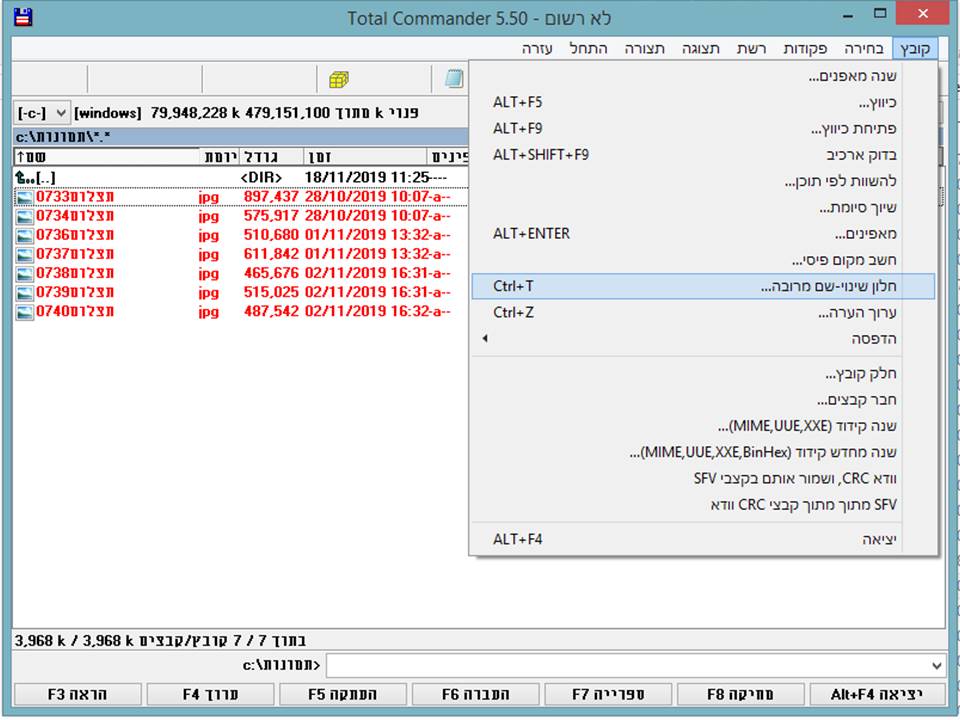Sort by the זמן date column header

point(365,157)
